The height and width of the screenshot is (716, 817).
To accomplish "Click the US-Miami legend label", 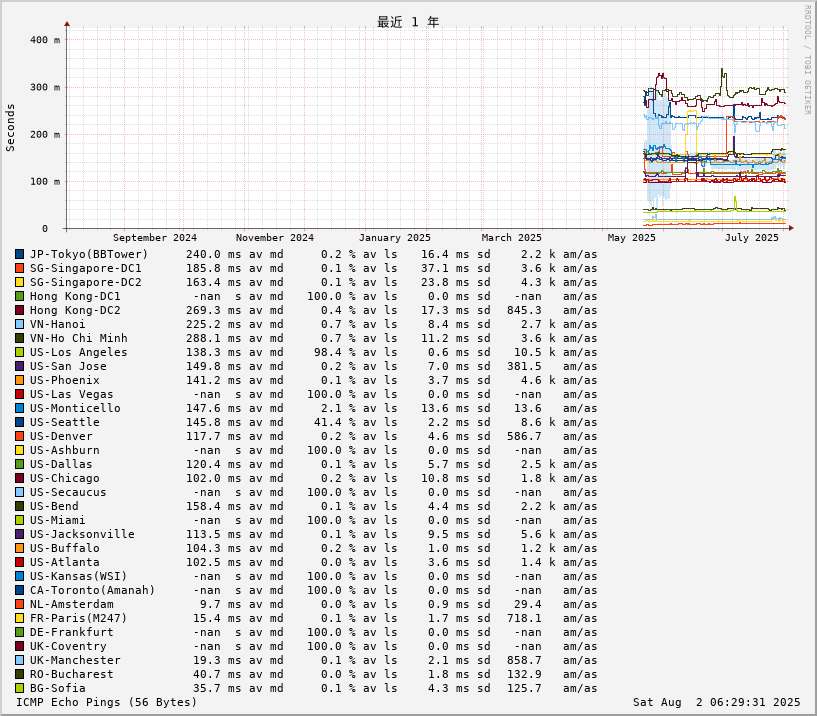I will click(x=57, y=521).
